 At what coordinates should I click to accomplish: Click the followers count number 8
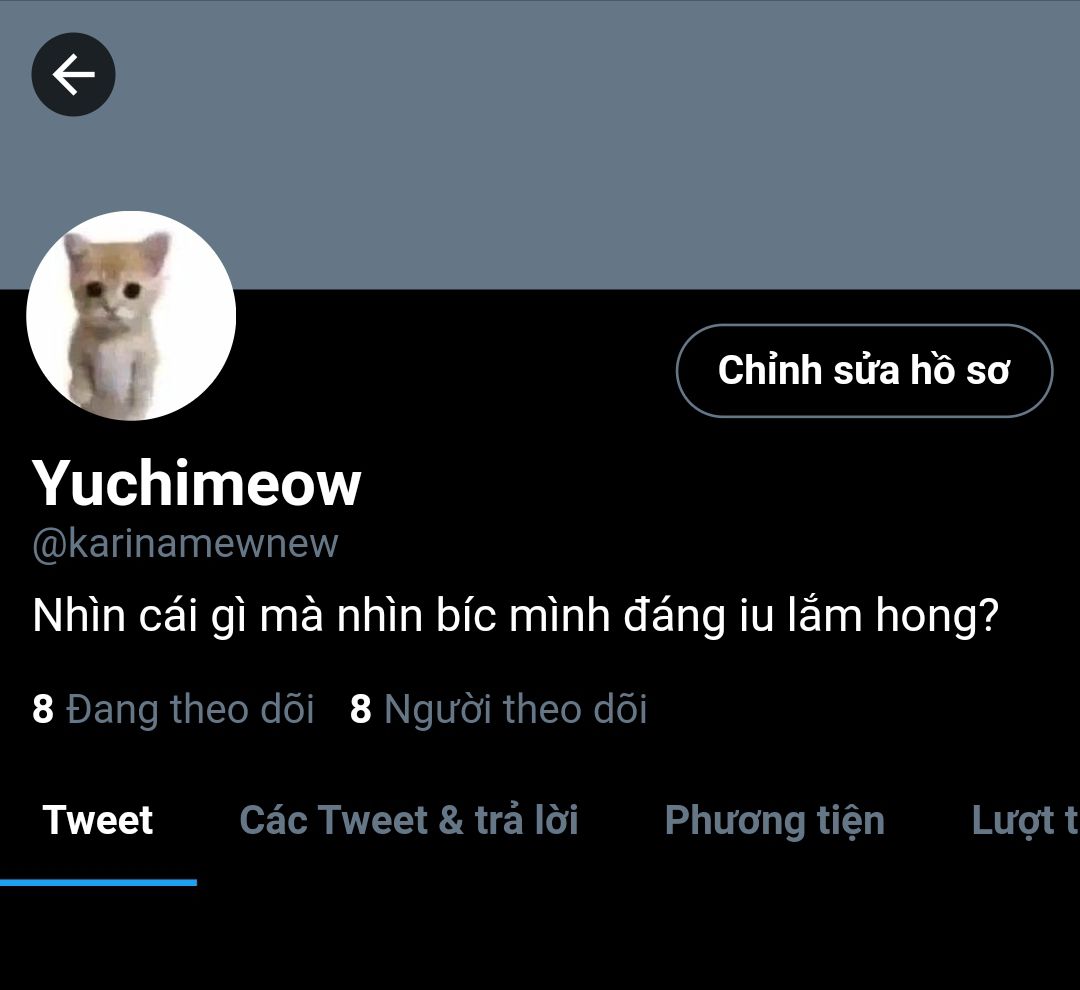point(361,709)
